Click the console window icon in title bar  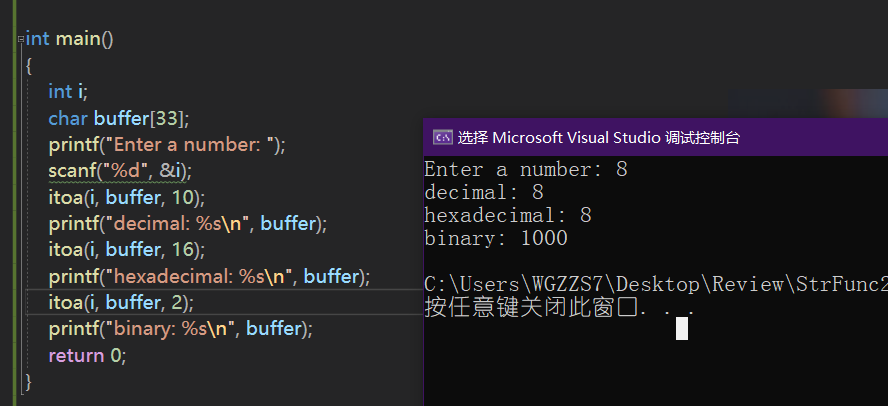(442, 137)
